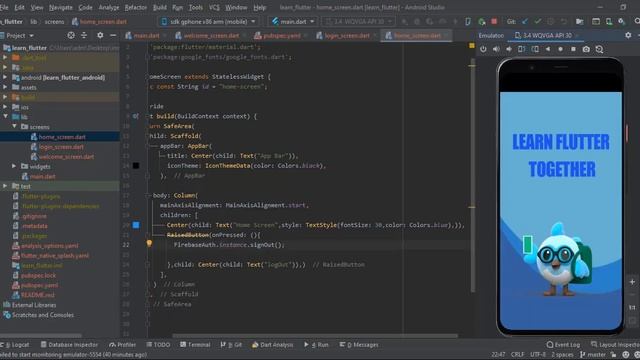
Task: Select welcome_screen.dart in the project tree
Action: pyautogui.click(x=66, y=156)
